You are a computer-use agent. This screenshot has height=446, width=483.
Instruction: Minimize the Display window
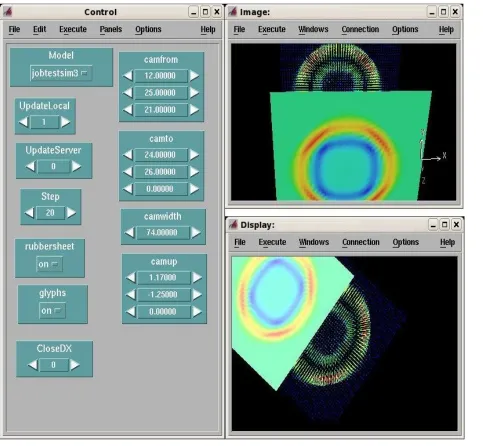[433, 225]
